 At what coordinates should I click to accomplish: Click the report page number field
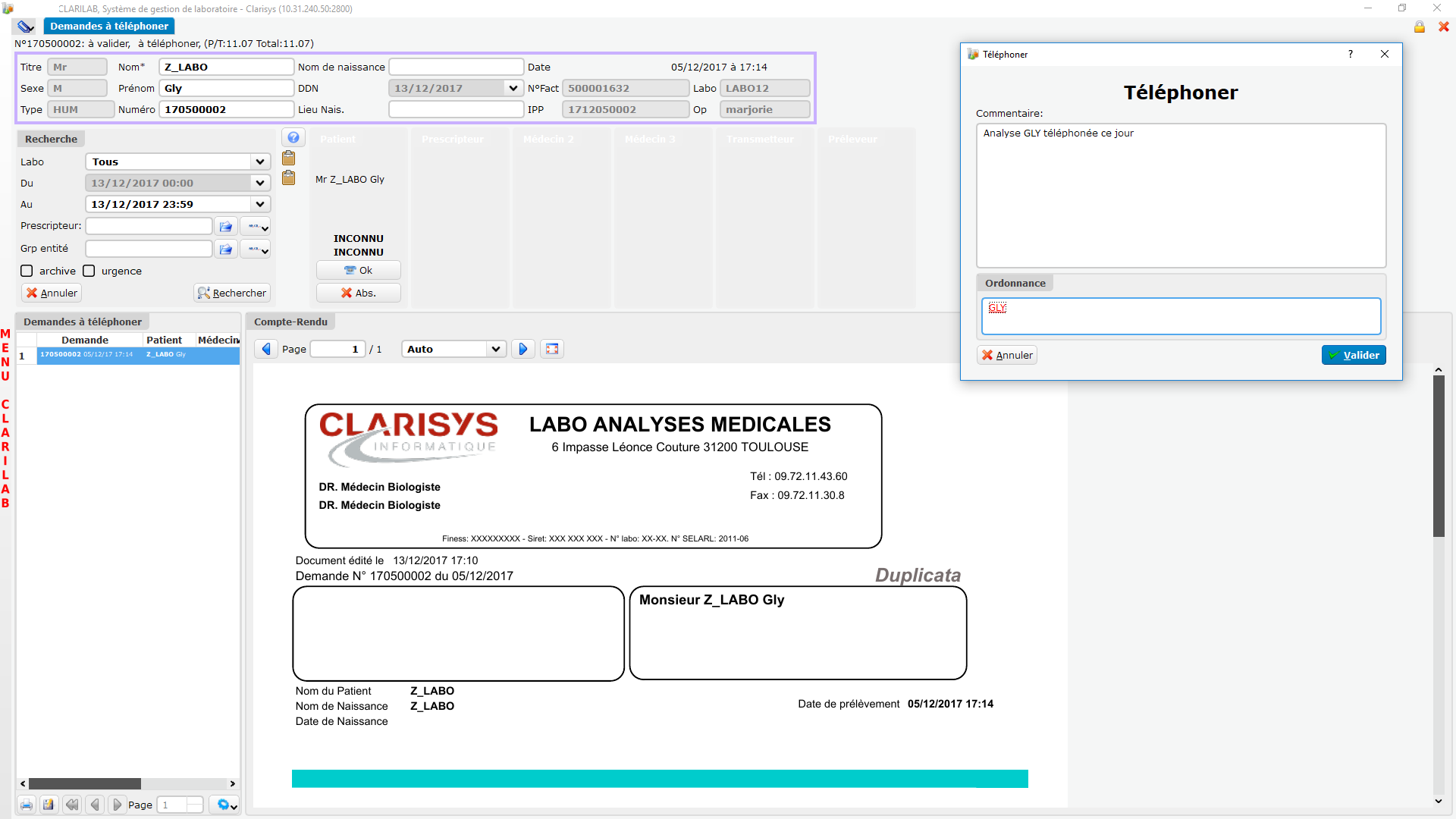pos(337,349)
